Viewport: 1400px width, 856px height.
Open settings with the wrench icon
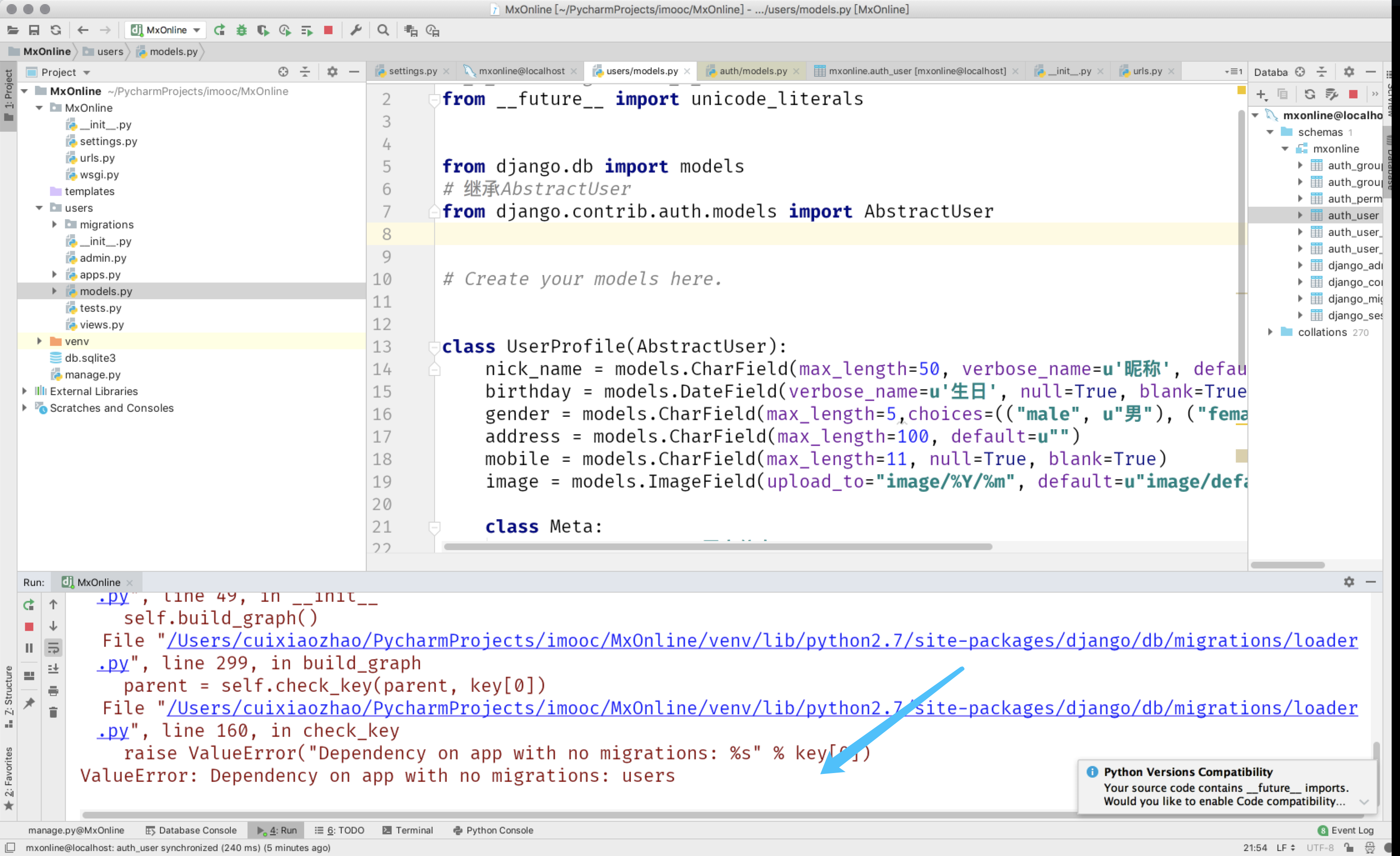tap(356, 30)
